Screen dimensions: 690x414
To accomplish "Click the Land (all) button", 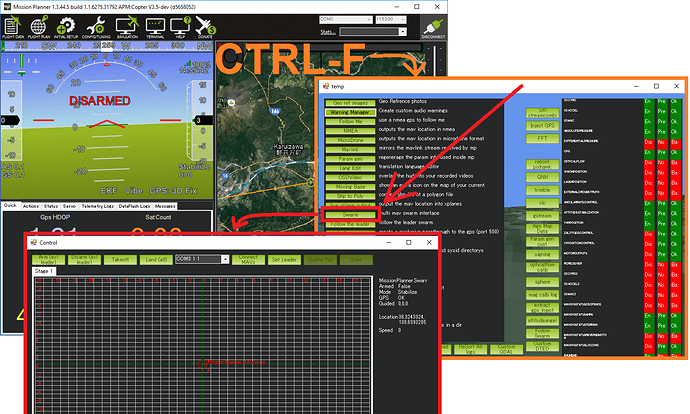I will 156,260.
